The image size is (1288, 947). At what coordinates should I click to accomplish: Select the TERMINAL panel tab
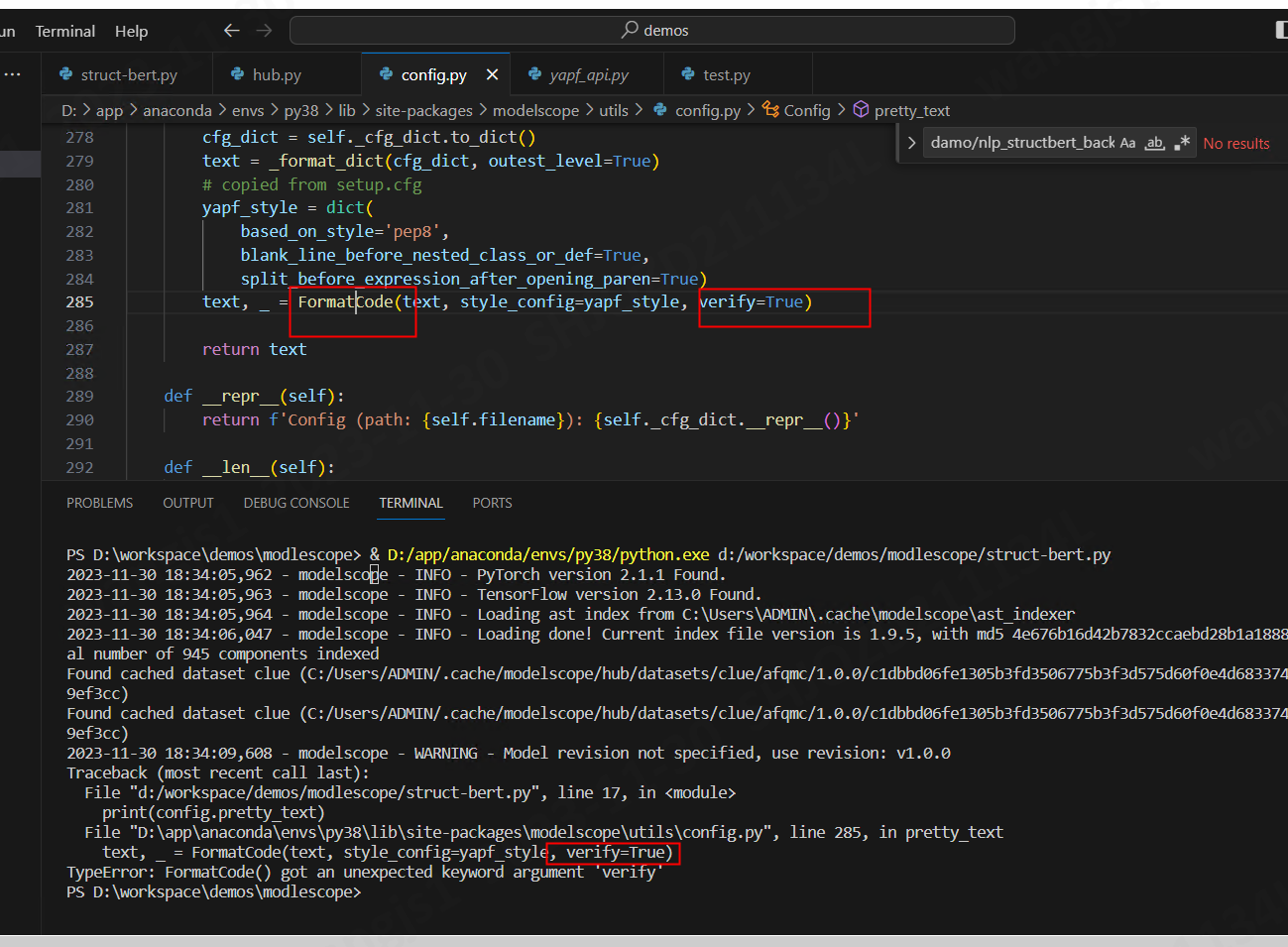pos(410,503)
